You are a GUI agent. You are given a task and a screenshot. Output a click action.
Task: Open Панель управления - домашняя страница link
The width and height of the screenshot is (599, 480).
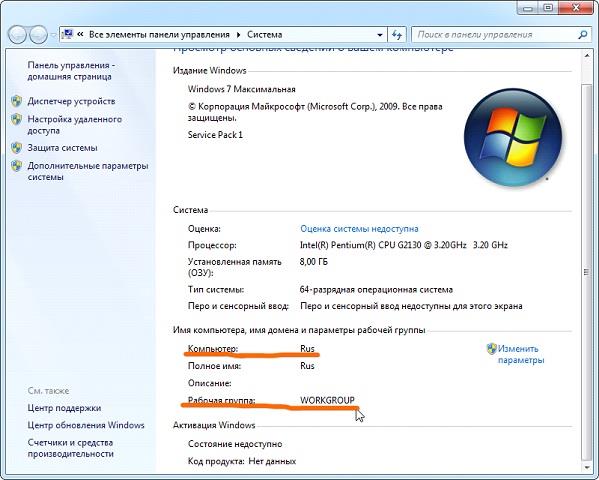pos(71,71)
